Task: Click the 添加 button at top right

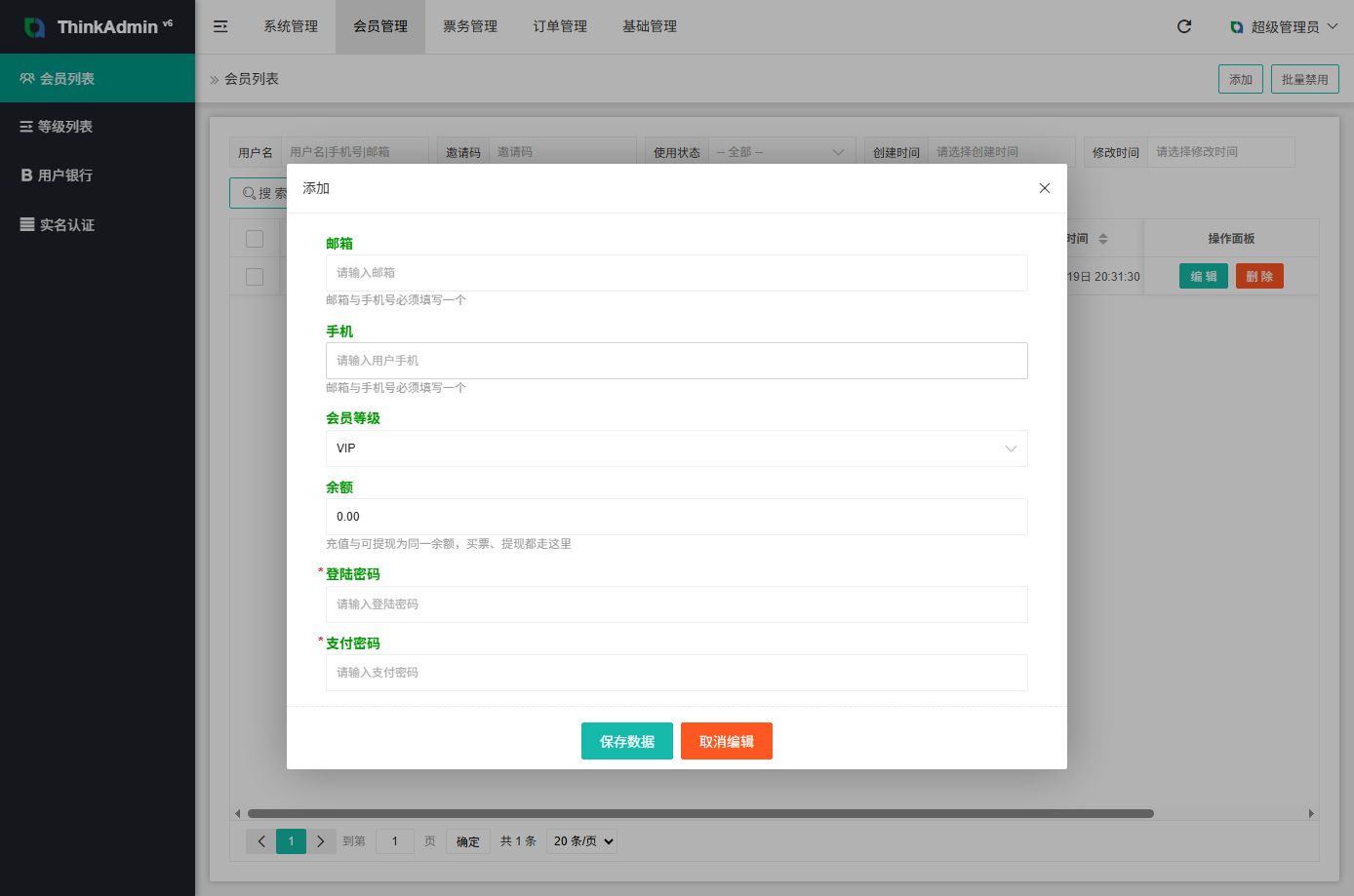Action: (1241, 79)
